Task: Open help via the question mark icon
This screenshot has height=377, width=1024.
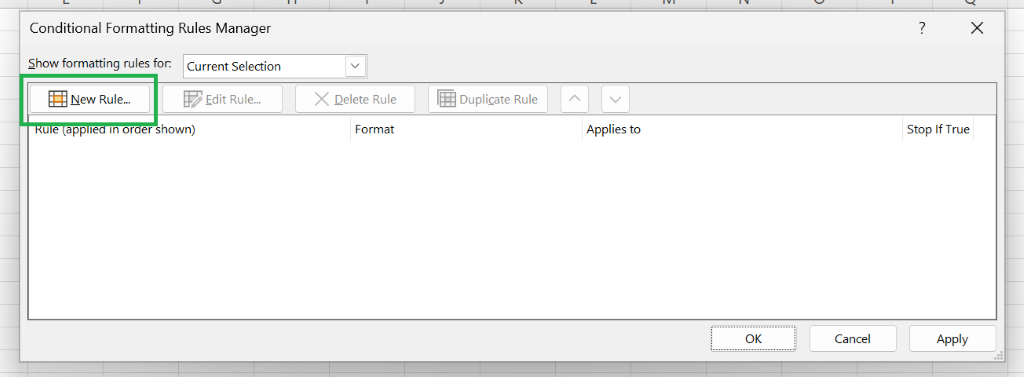Action: click(x=922, y=28)
